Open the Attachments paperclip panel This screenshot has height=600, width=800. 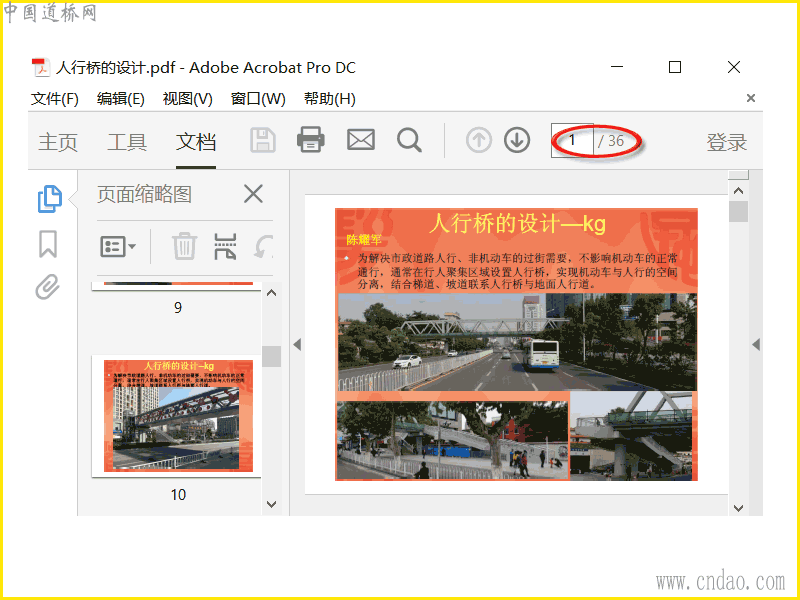click(x=47, y=287)
